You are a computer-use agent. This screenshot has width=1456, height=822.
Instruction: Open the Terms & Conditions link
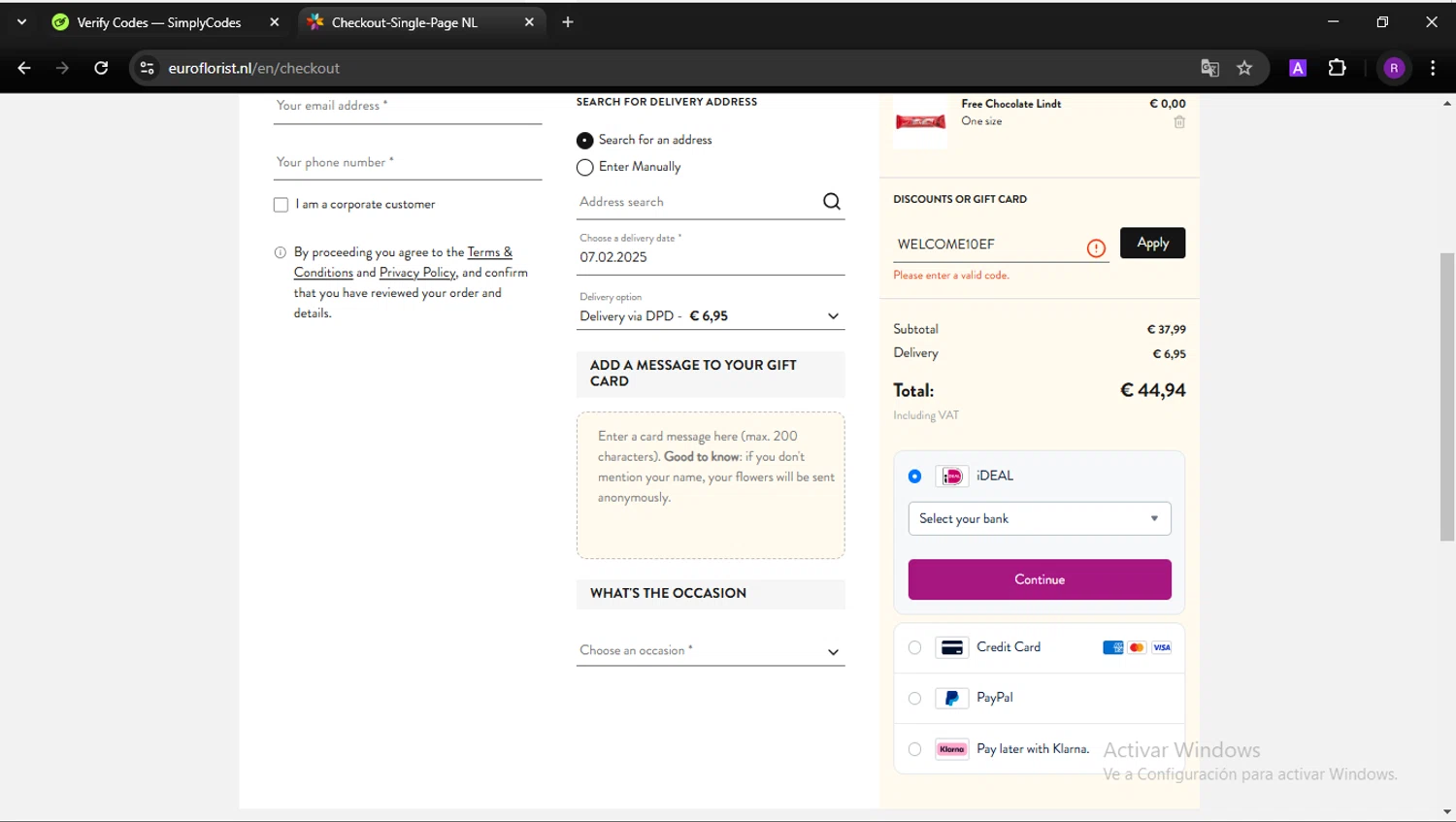[x=403, y=262]
